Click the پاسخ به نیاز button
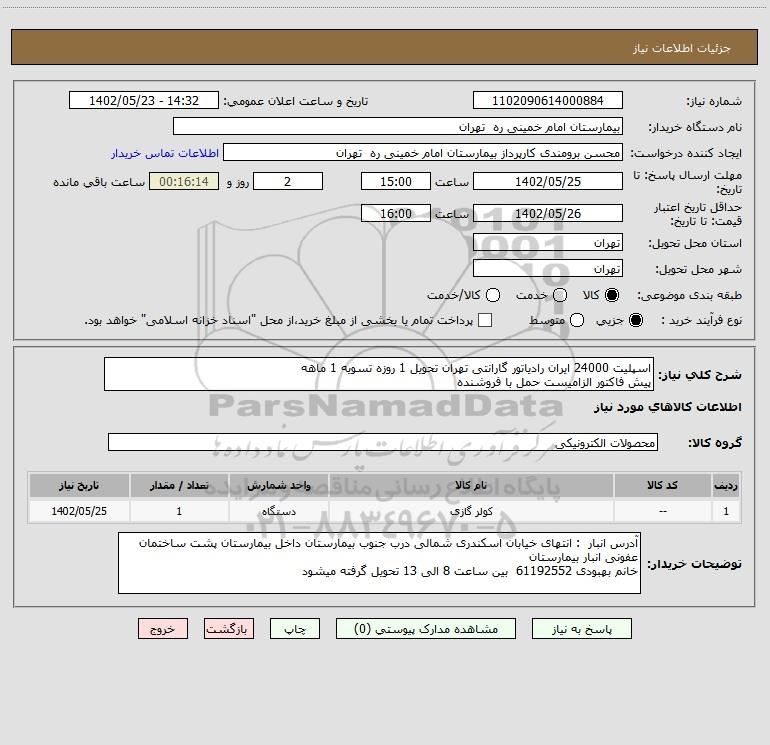The height and width of the screenshot is (745, 770). (581, 629)
